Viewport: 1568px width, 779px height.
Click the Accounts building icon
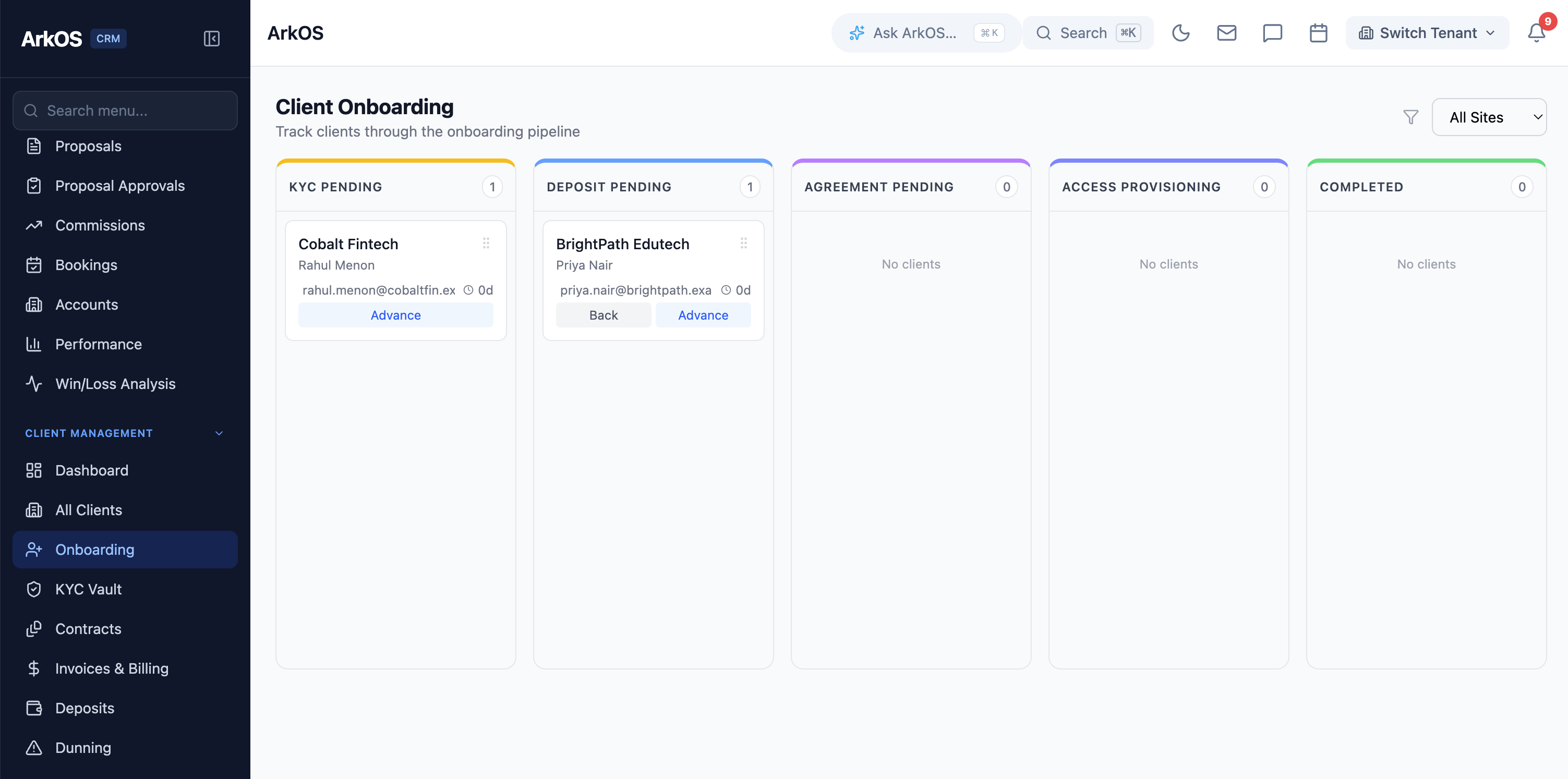34,305
